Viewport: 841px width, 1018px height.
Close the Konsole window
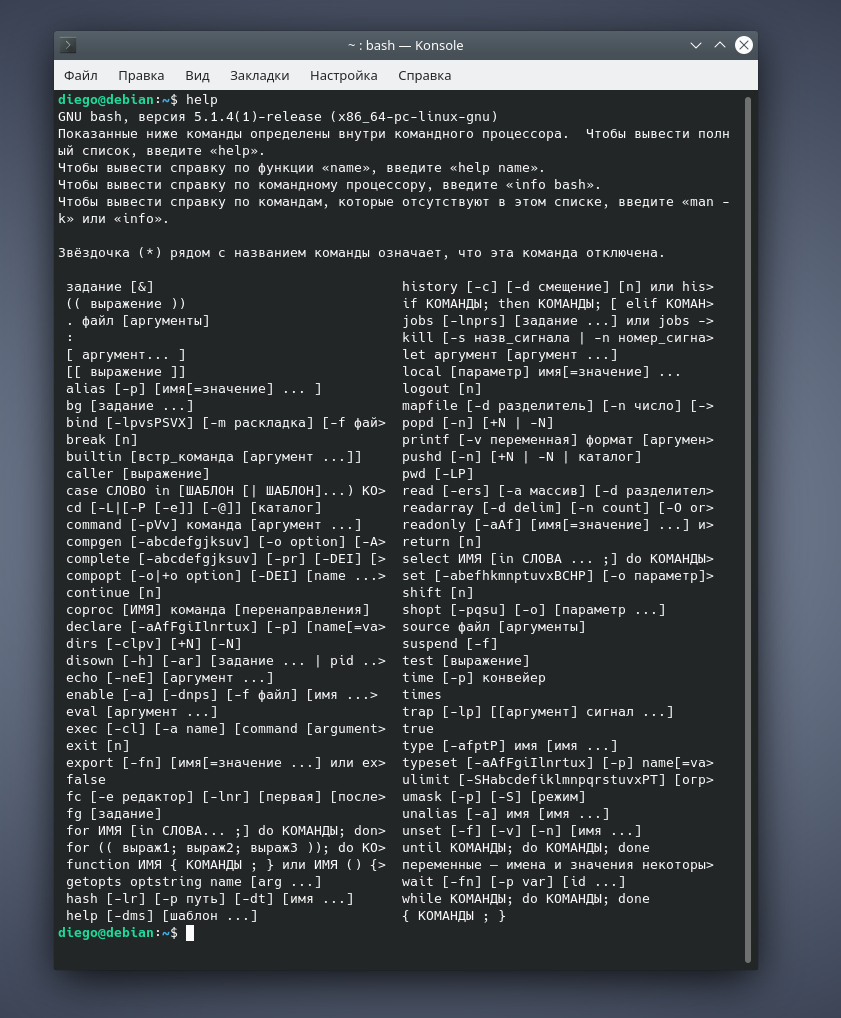pyautogui.click(x=744, y=45)
